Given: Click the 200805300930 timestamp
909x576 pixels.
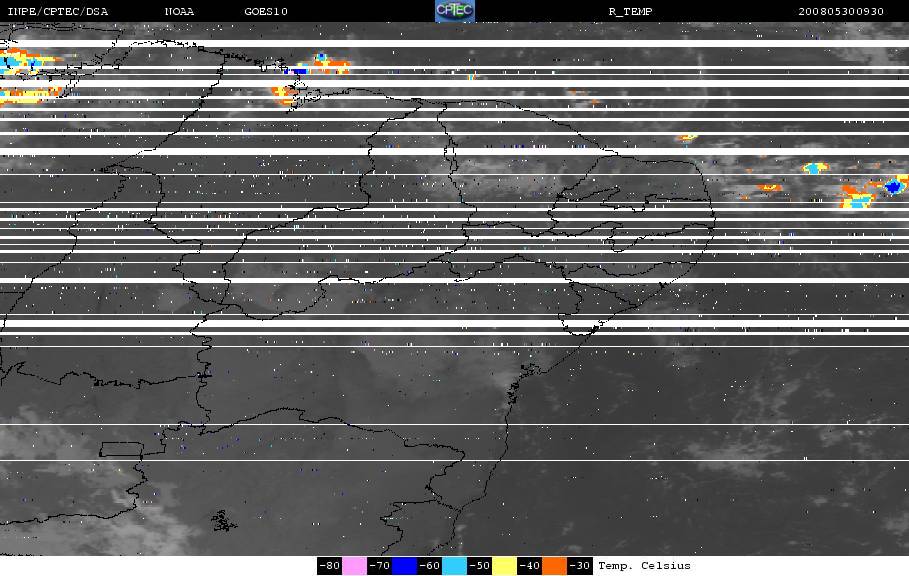Looking at the screenshot, I should [841, 11].
